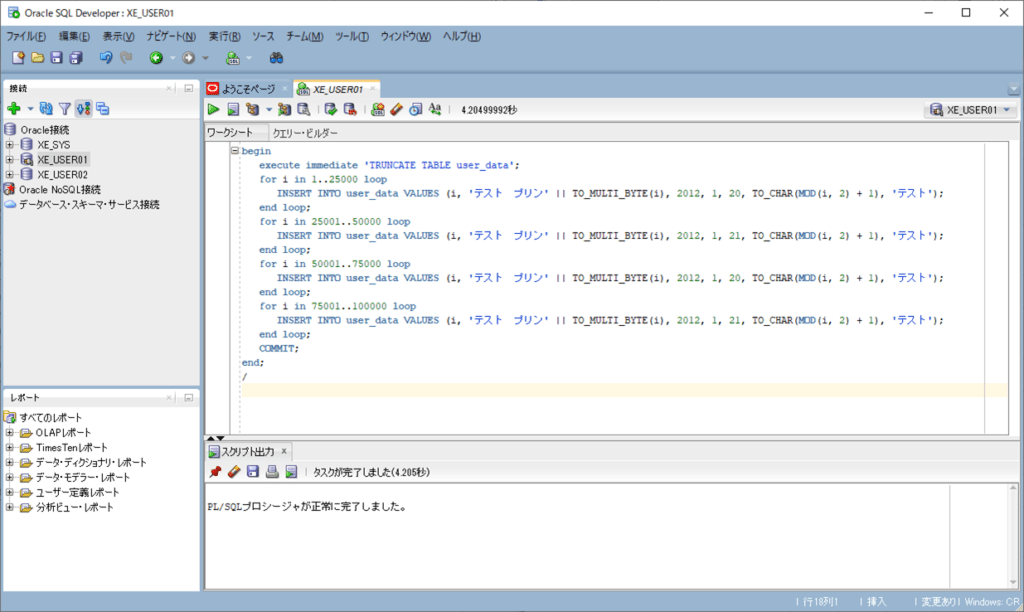Click Unshared SQL Worksheet icon

pyautogui.click(x=377, y=110)
